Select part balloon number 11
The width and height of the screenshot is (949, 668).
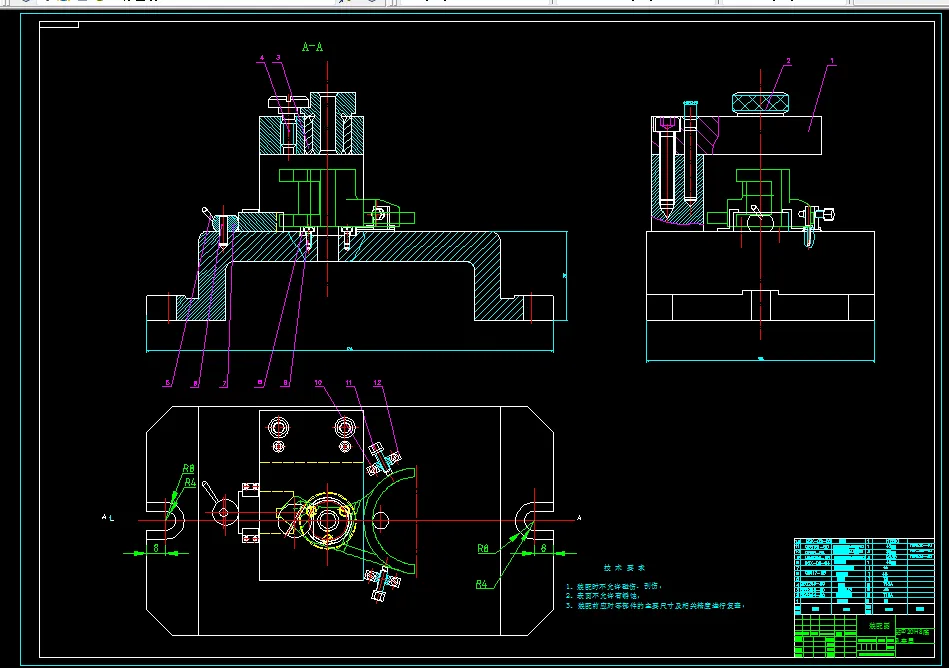click(349, 382)
